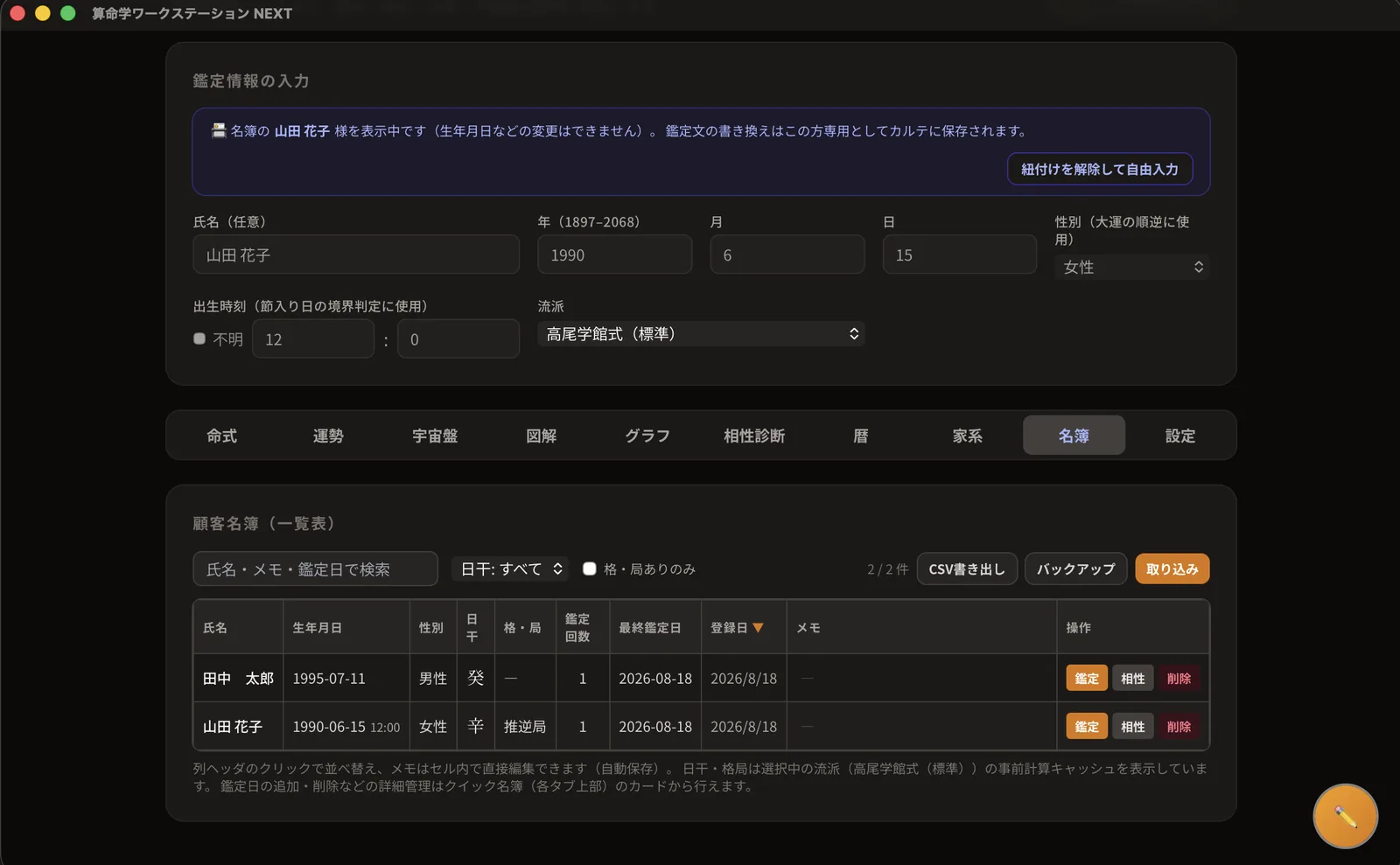Click the 山田 花子 name cell in table

[x=238, y=726]
